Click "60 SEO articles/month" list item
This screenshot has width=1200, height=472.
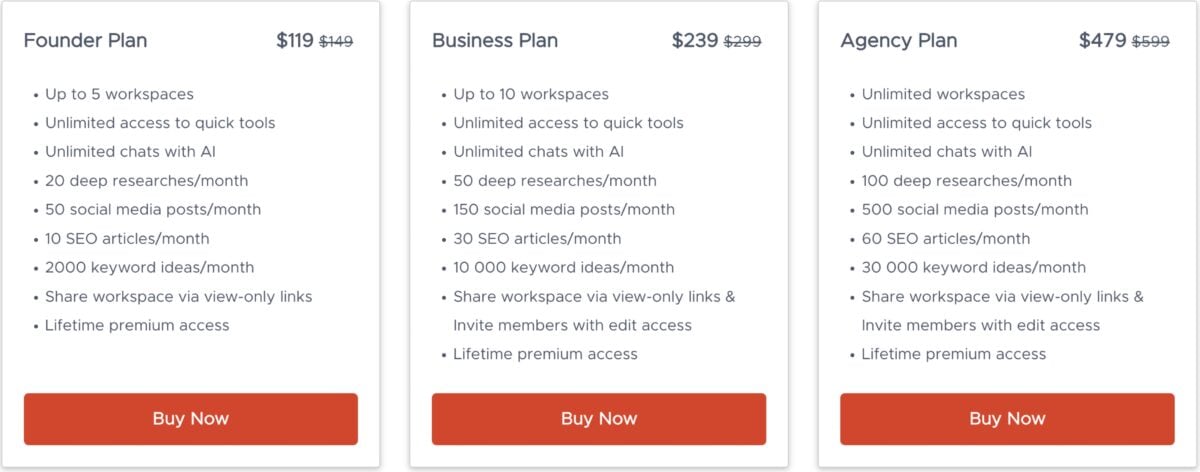click(x=945, y=239)
